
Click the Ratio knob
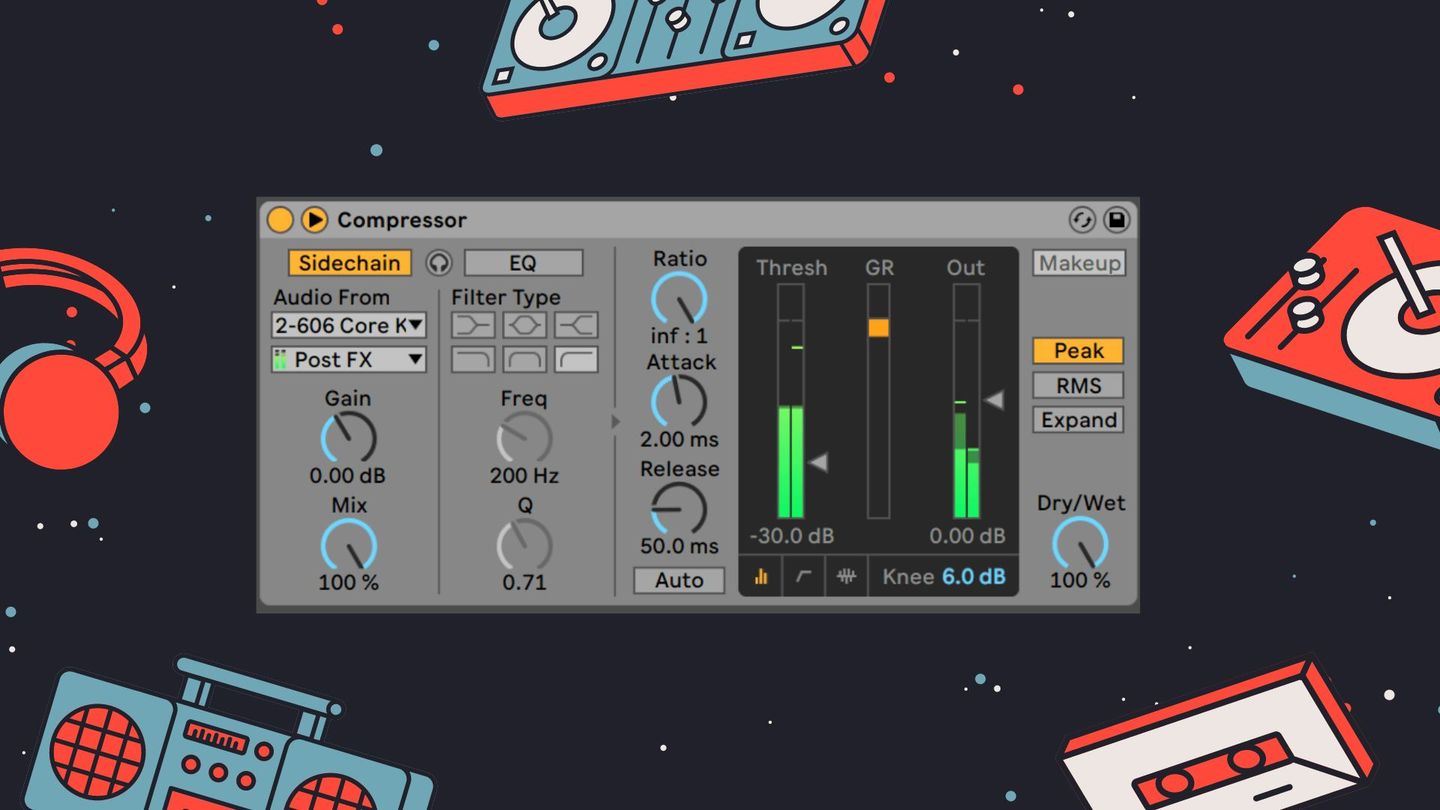coord(679,298)
